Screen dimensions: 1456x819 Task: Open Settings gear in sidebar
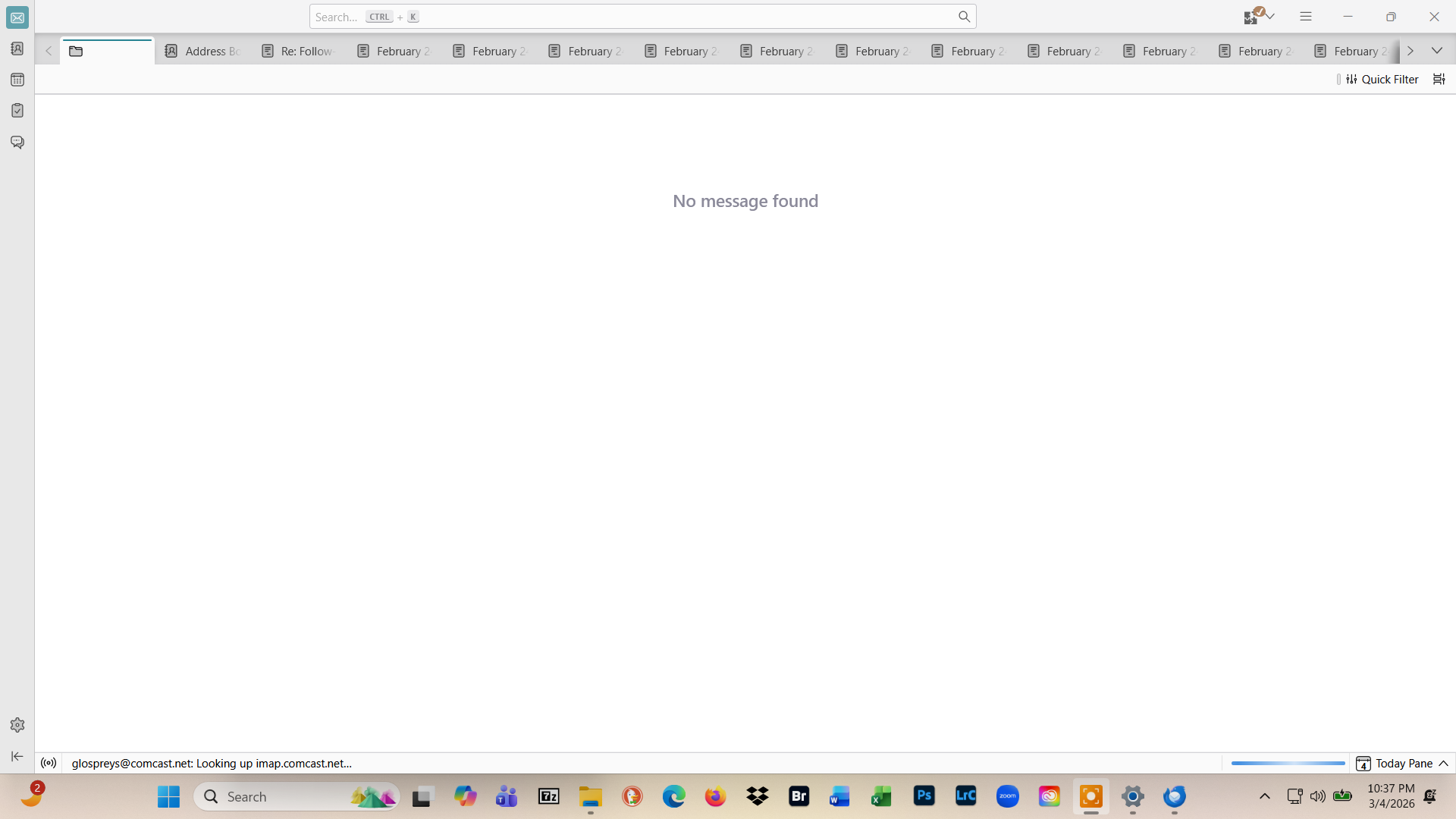[x=17, y=725]
